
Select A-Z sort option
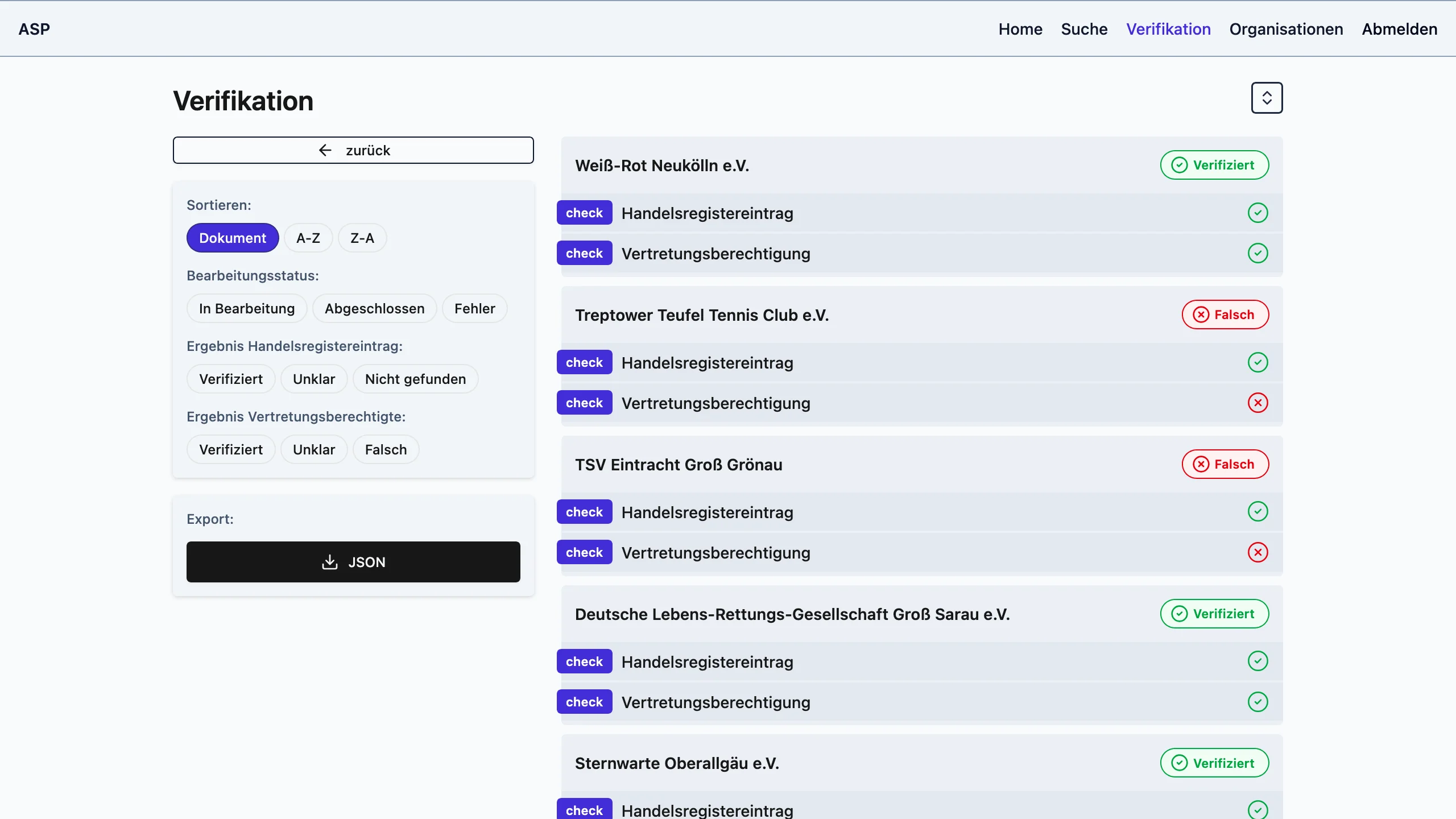tap(308, 238)
